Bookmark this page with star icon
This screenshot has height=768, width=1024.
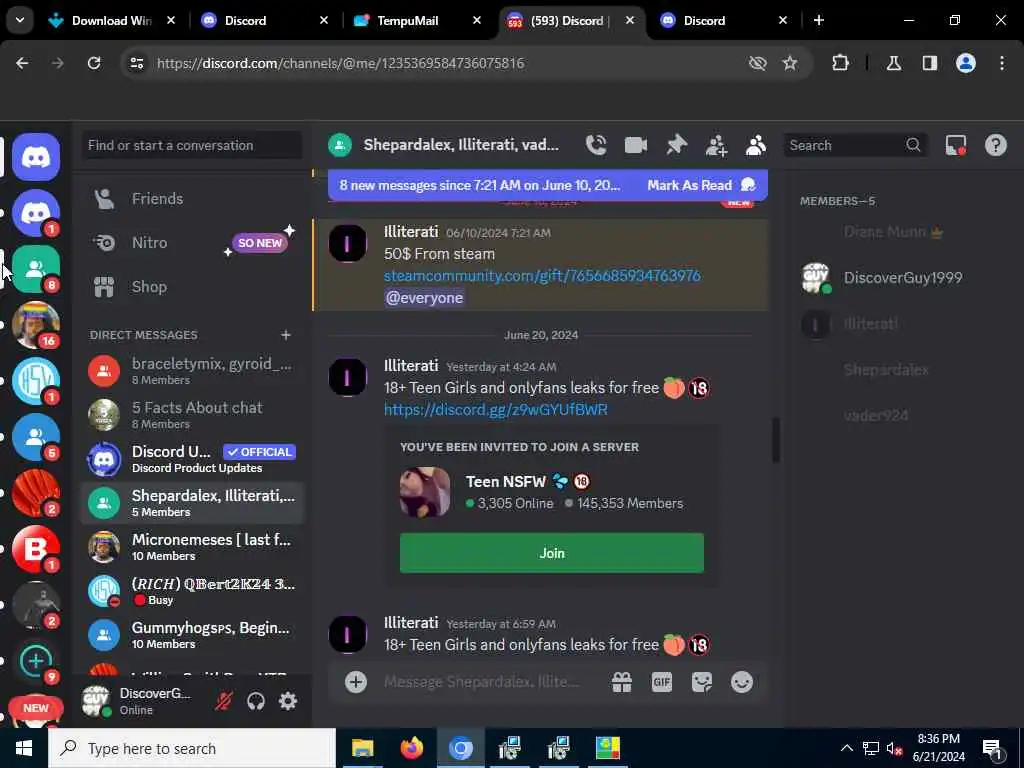pos(790,63)
